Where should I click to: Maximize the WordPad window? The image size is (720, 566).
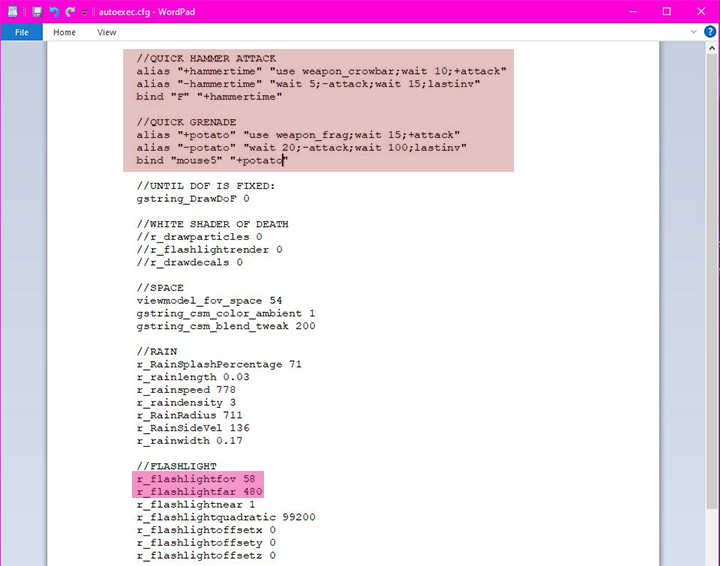click(667, 12)
